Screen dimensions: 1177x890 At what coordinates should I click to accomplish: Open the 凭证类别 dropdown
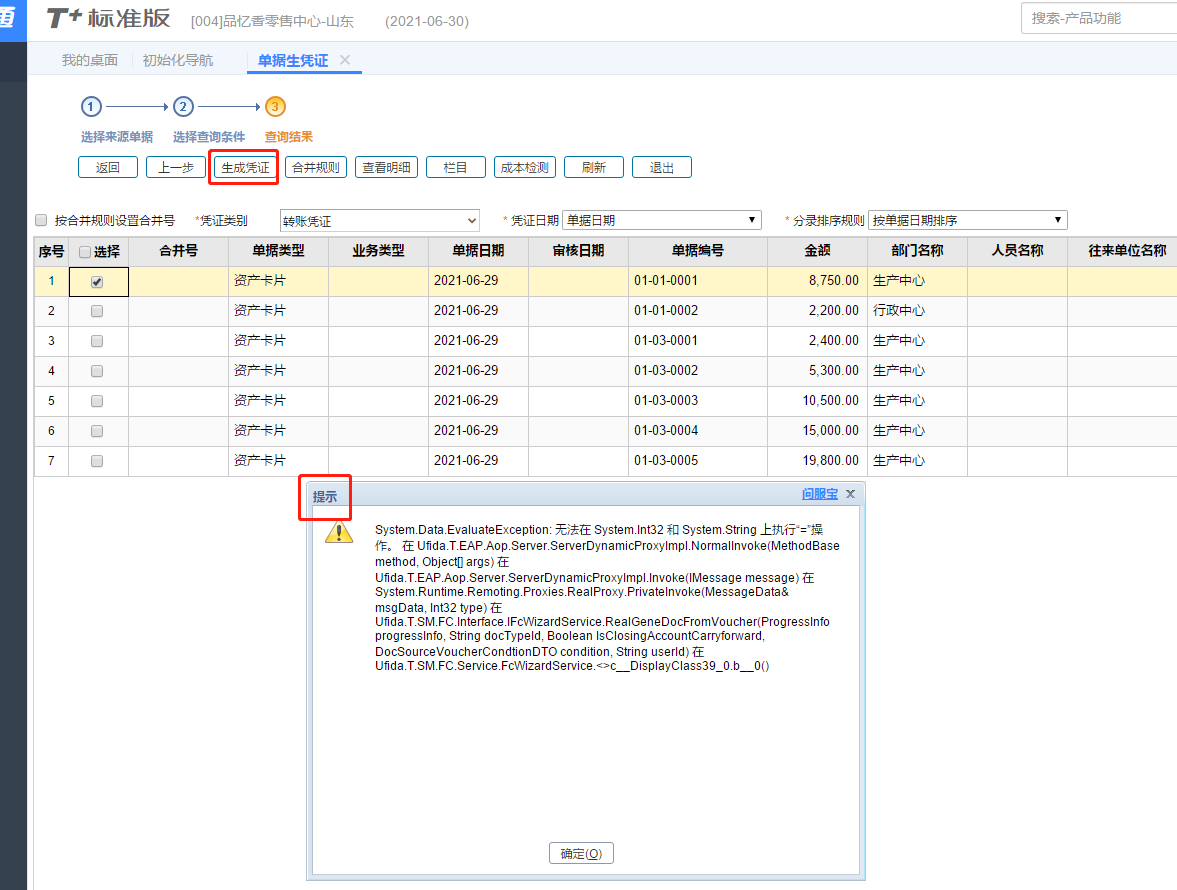pos(380,221)
